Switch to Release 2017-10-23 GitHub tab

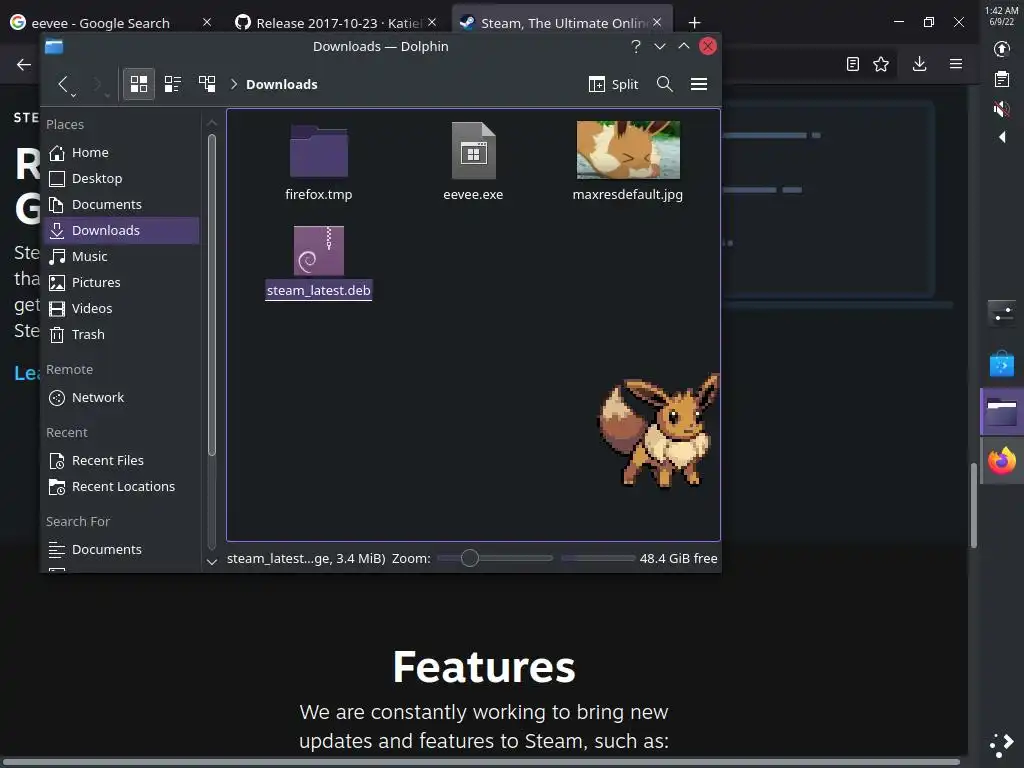coord(338,23)
